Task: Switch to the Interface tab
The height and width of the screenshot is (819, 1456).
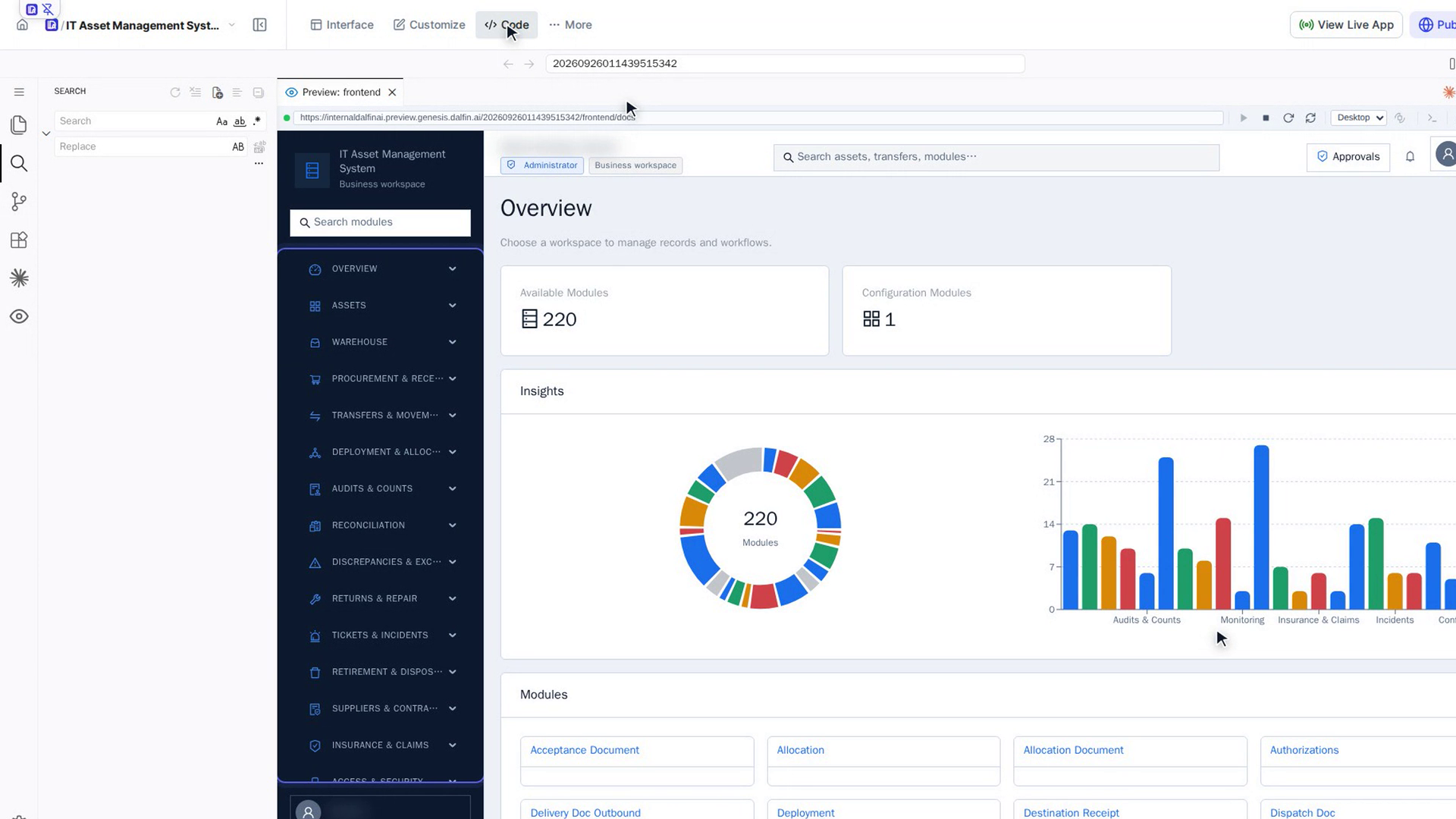Action: click(x=342, y=25)
